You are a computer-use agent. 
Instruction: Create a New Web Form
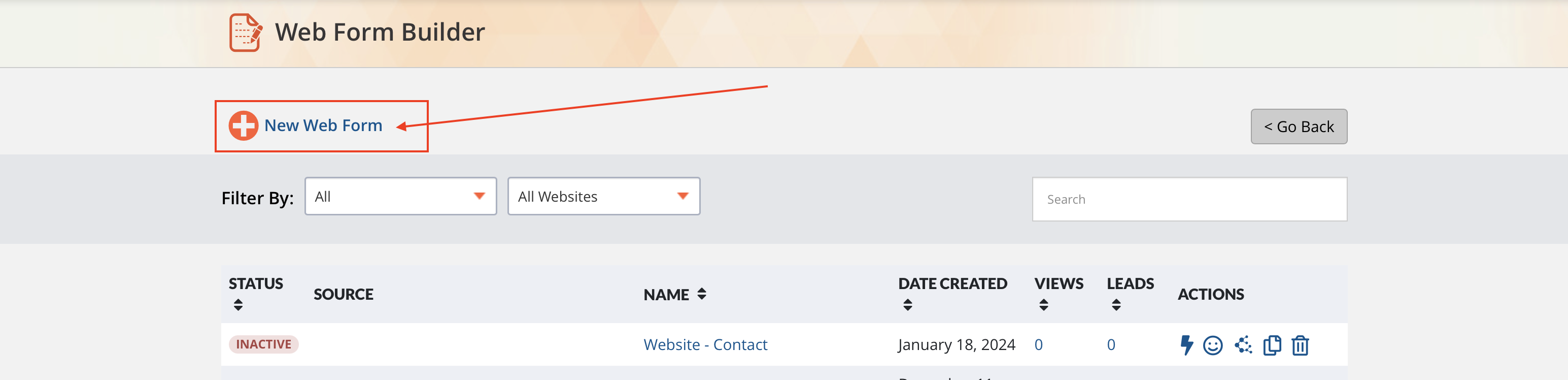point(323,125)
